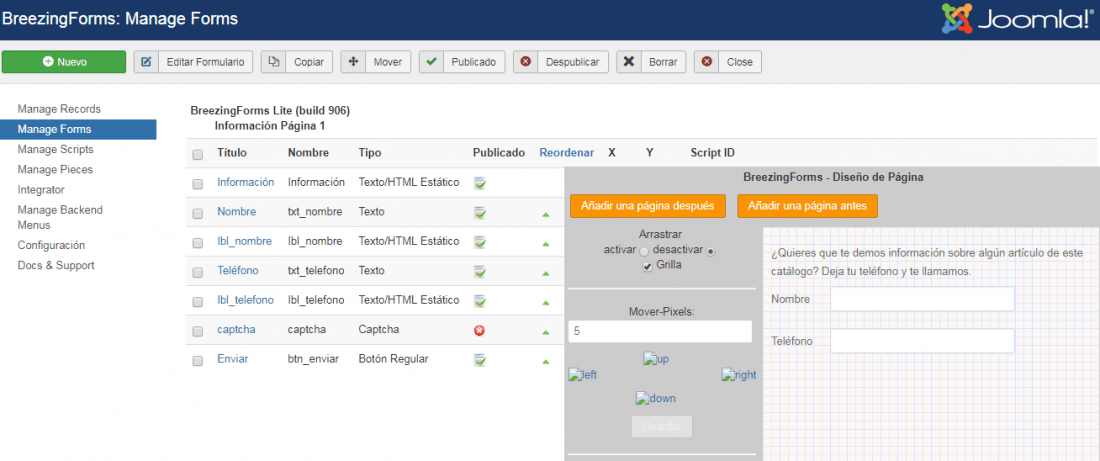Open the captcha element link
The width and height of the screenshot is (1100, 461).
(236, 329)
